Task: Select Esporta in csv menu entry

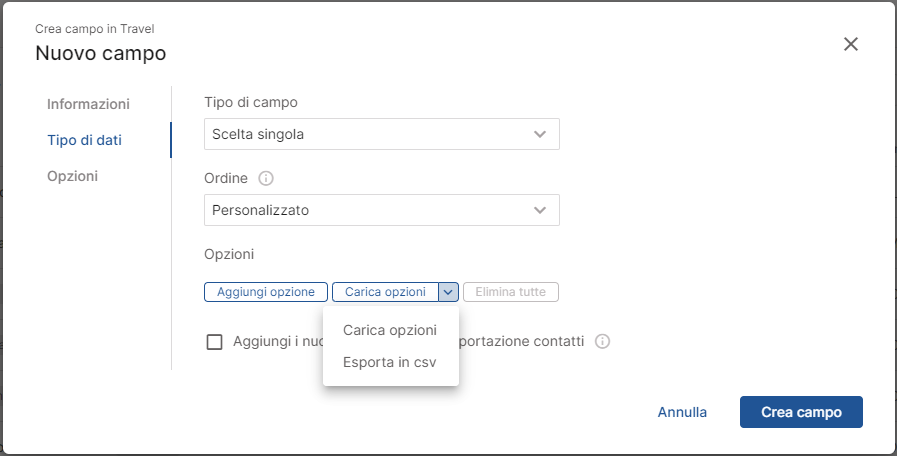Action: pos(390,362)
